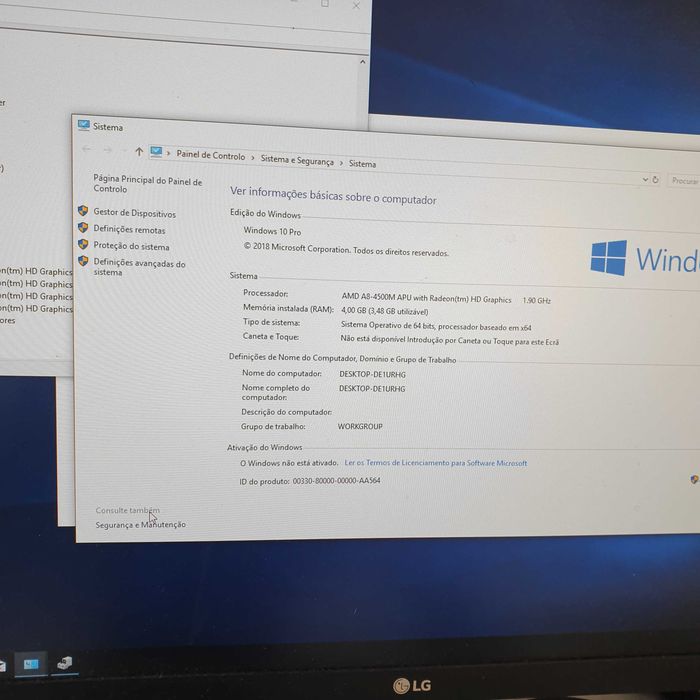700x700 pixels.
Task: Select O Windows não está ativado text
Action: pos(289,463)
